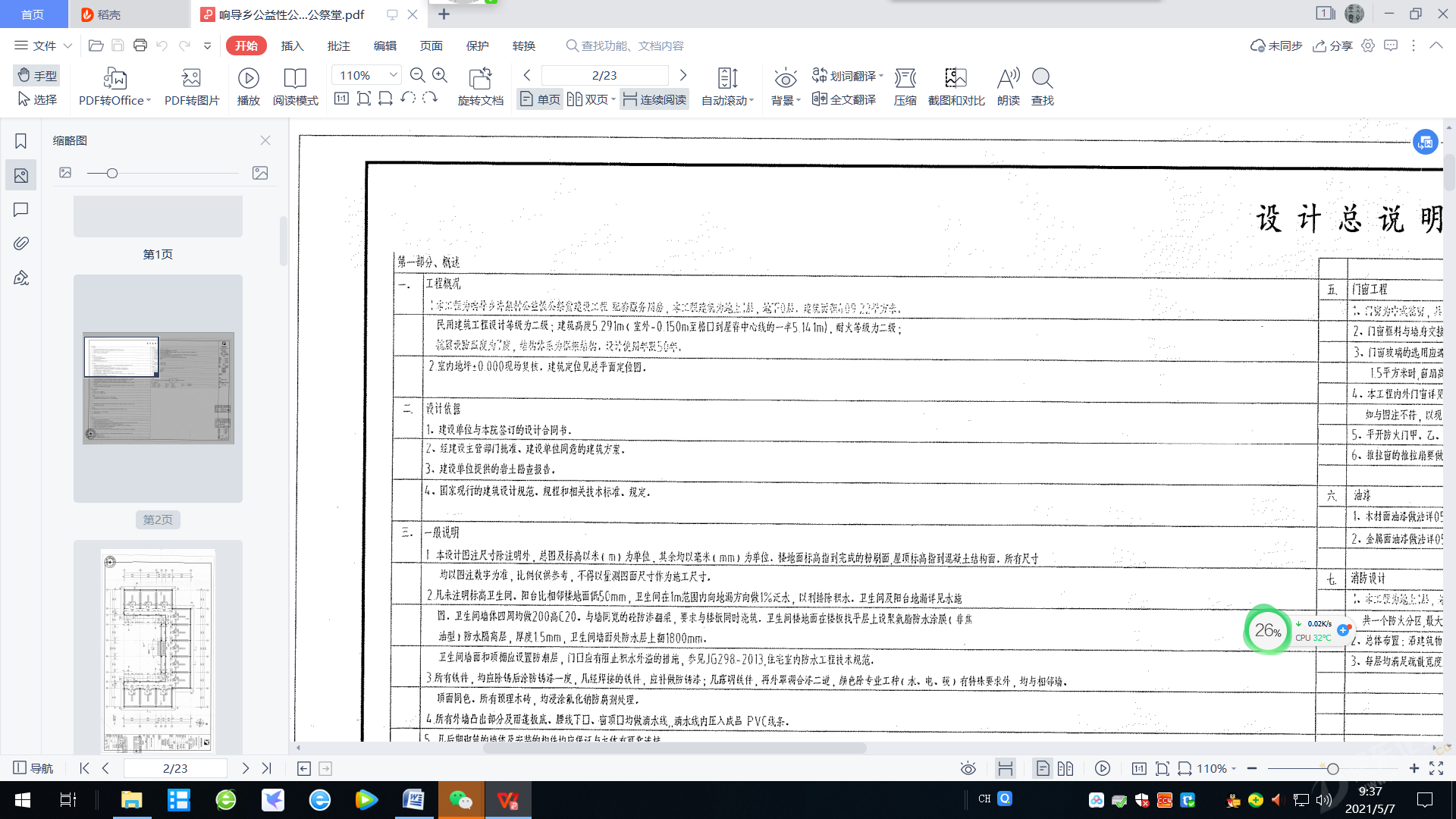Collapse the ribbon with top-right chevron

pos(1436,45)
